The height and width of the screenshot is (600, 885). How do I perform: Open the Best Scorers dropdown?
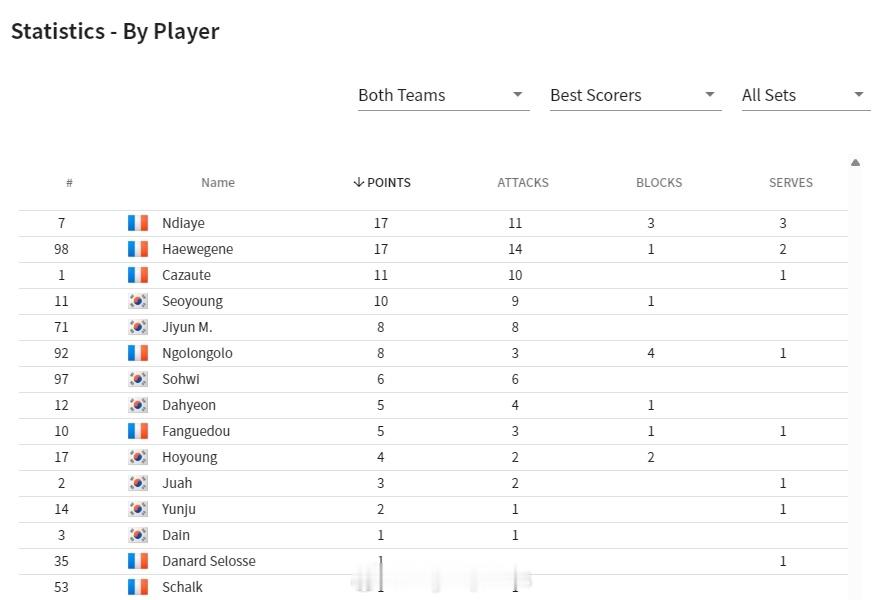tap(636, 95)
